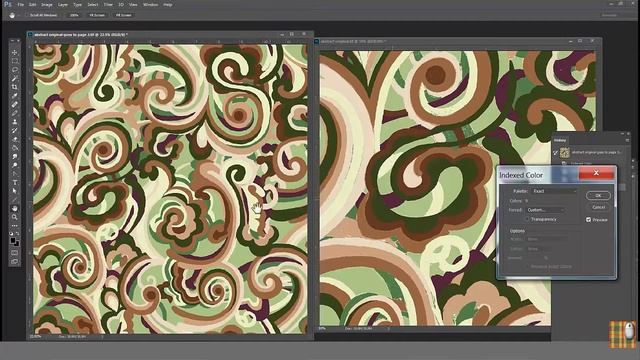Open the Layer menu

tap(63, 4)
